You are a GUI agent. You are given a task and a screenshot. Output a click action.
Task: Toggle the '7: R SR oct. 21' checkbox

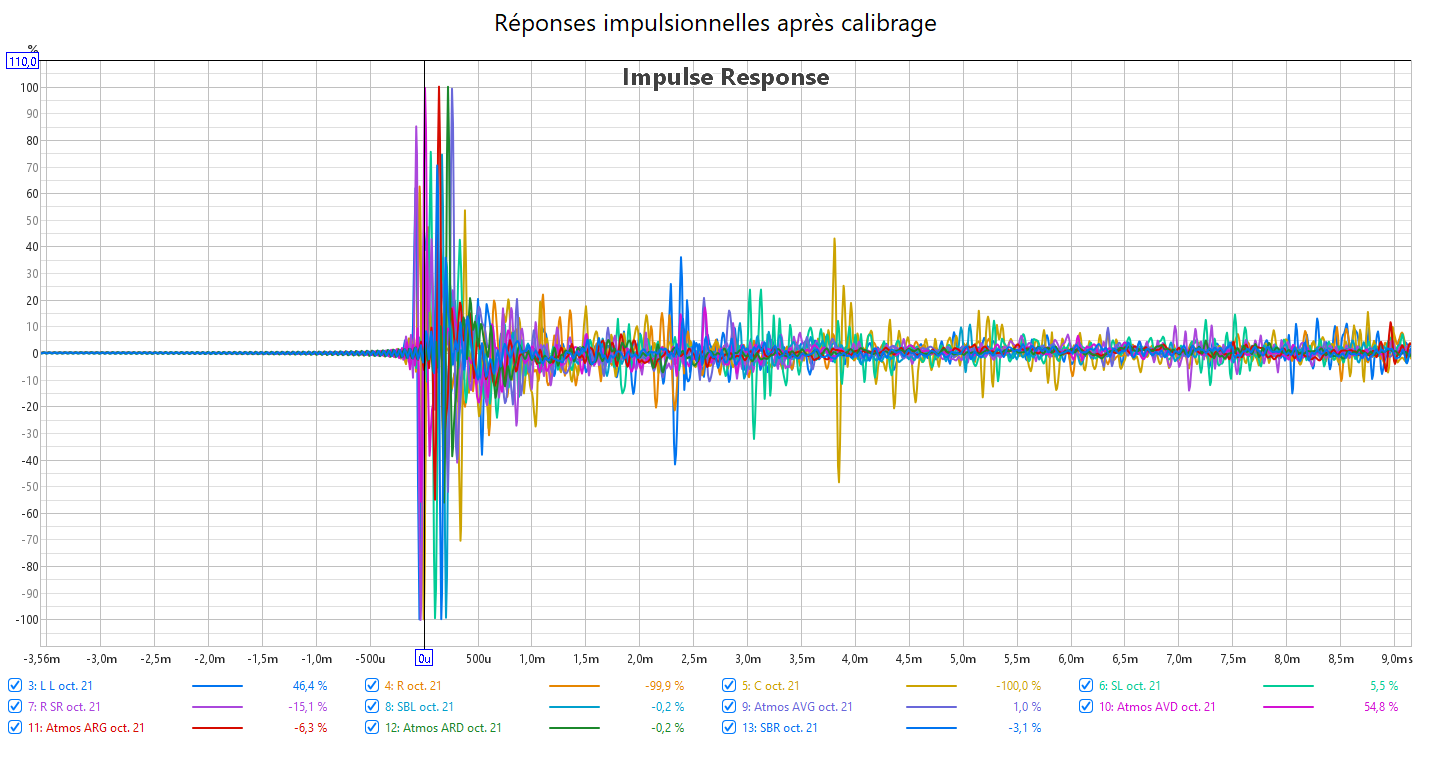(15, 707)
